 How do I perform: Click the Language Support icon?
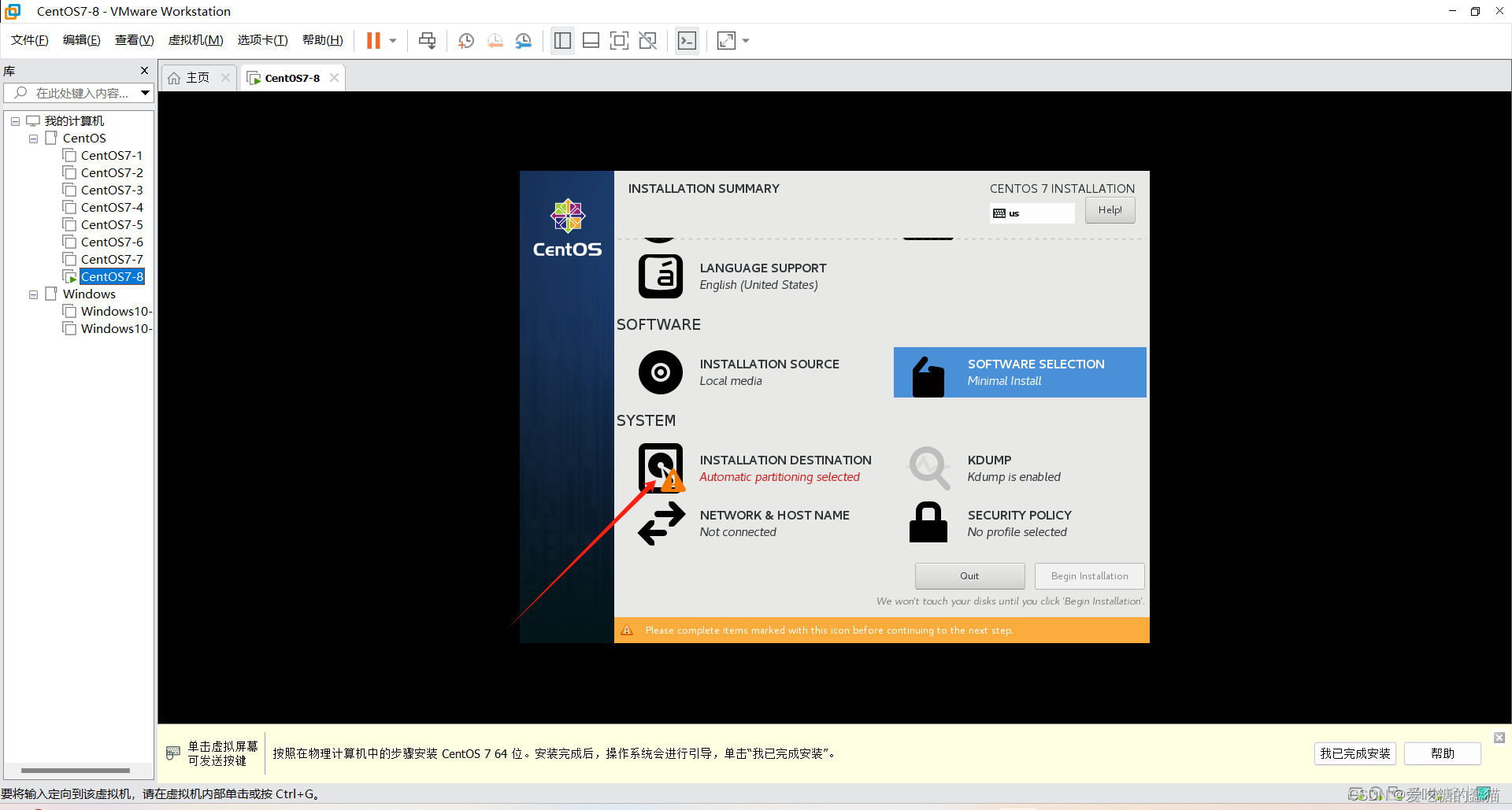661,276
